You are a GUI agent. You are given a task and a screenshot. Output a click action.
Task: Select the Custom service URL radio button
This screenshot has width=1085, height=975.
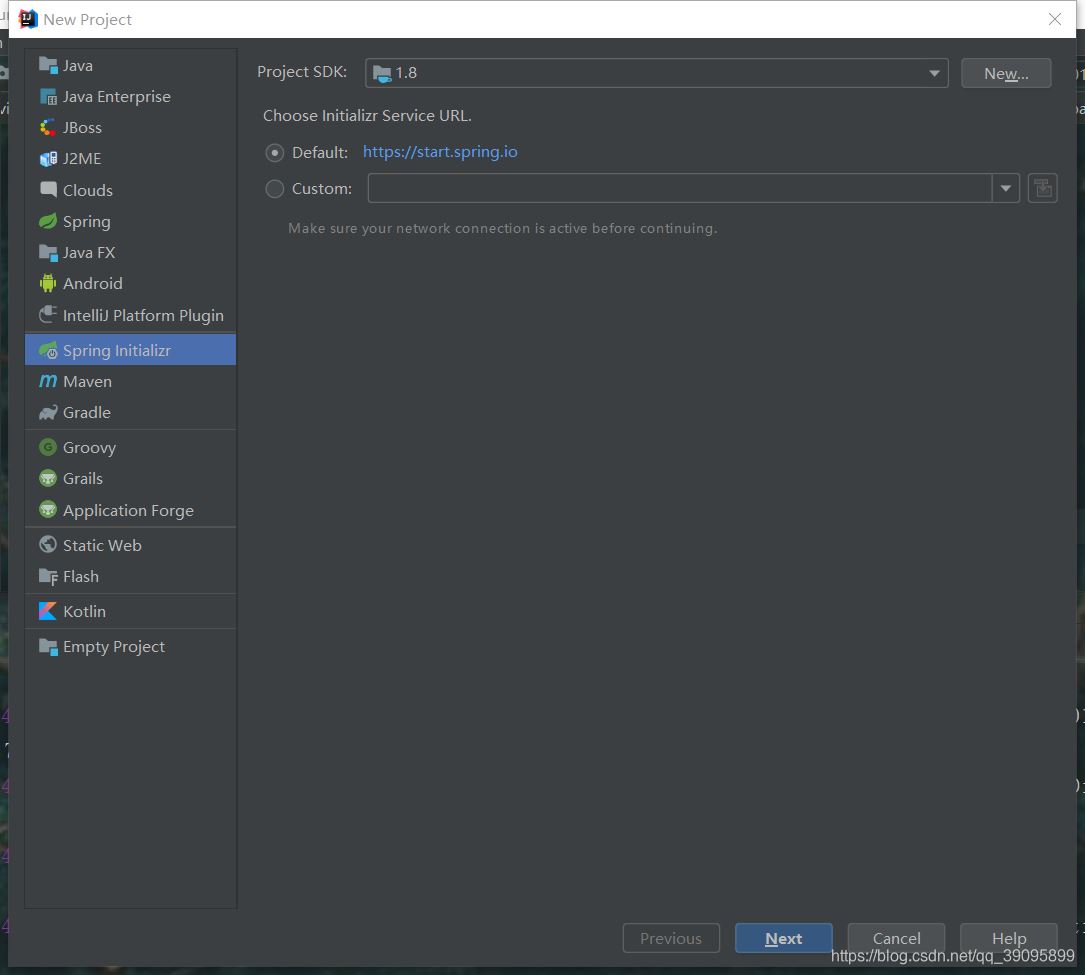[275, 189]
